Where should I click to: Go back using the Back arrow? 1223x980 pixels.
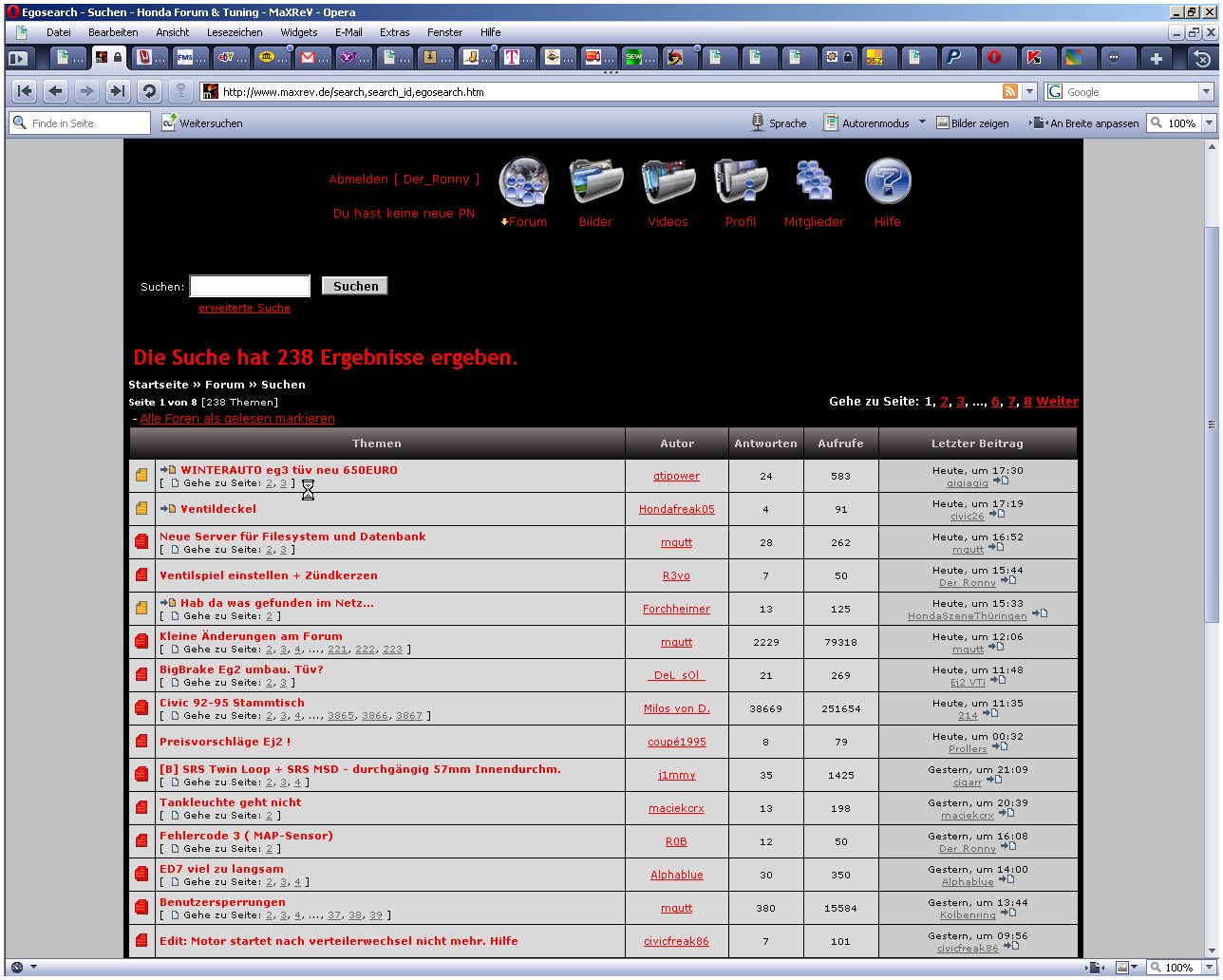(56, 91)
